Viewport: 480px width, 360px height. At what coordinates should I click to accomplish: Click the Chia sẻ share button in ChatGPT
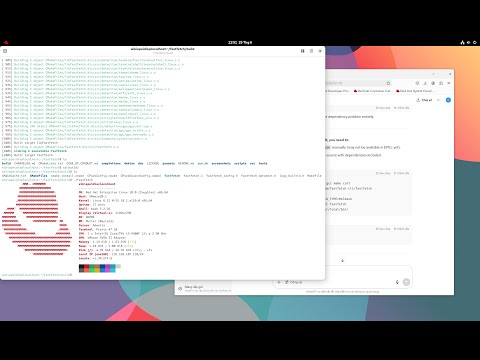tap(424, 100)
